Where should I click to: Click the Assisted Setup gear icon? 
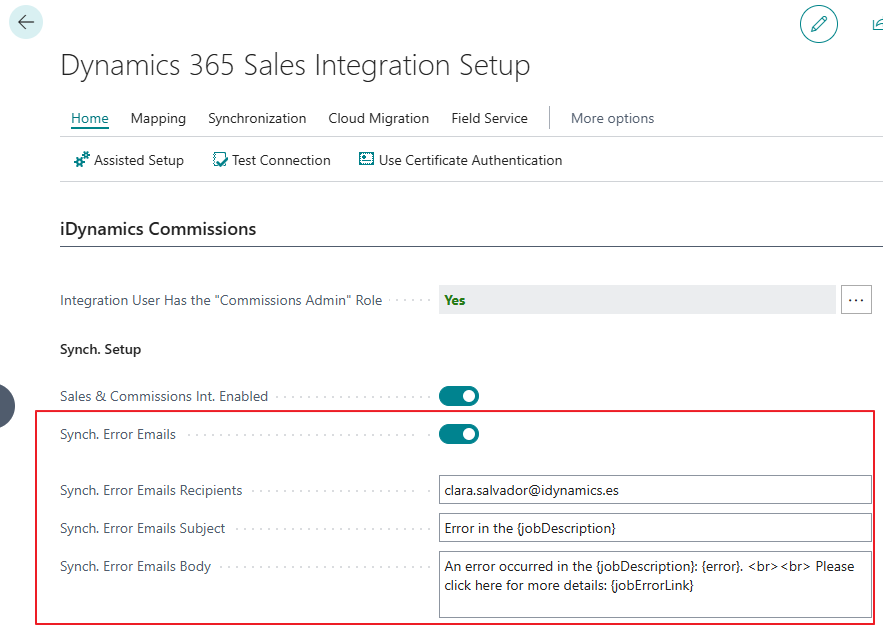[81, 160]
